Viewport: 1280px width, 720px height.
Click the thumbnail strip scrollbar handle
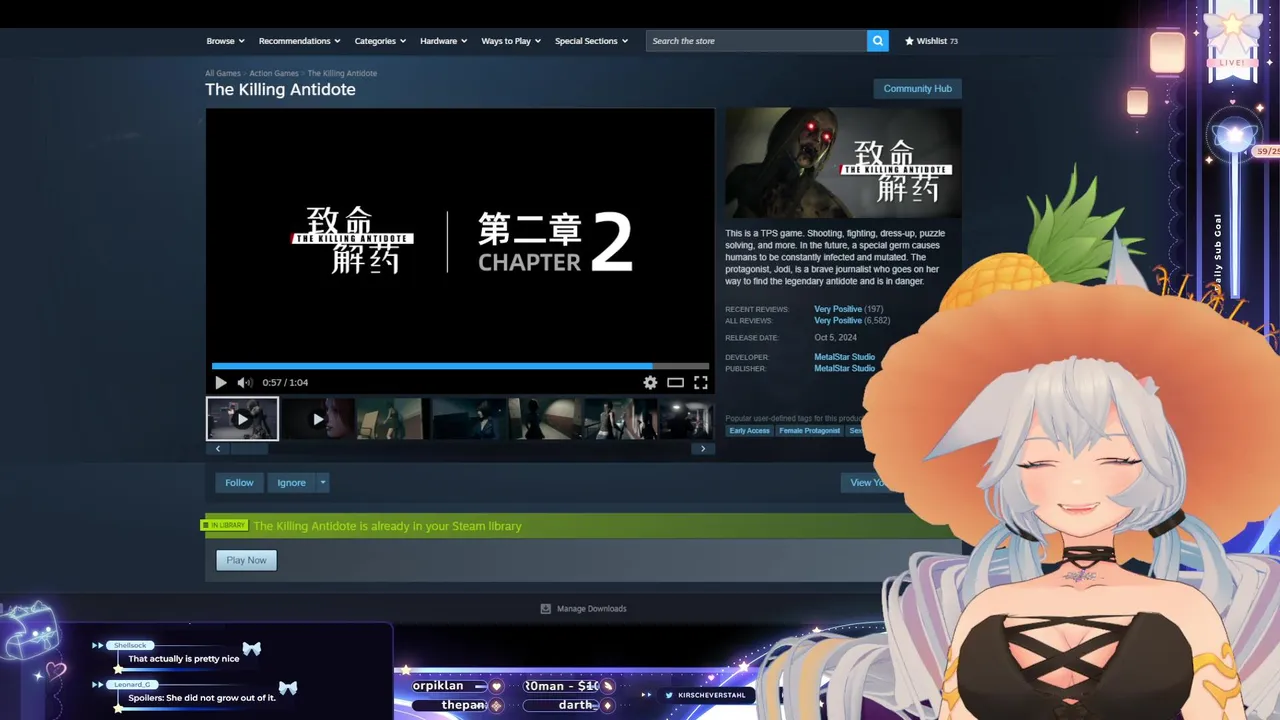click(249, 449)
